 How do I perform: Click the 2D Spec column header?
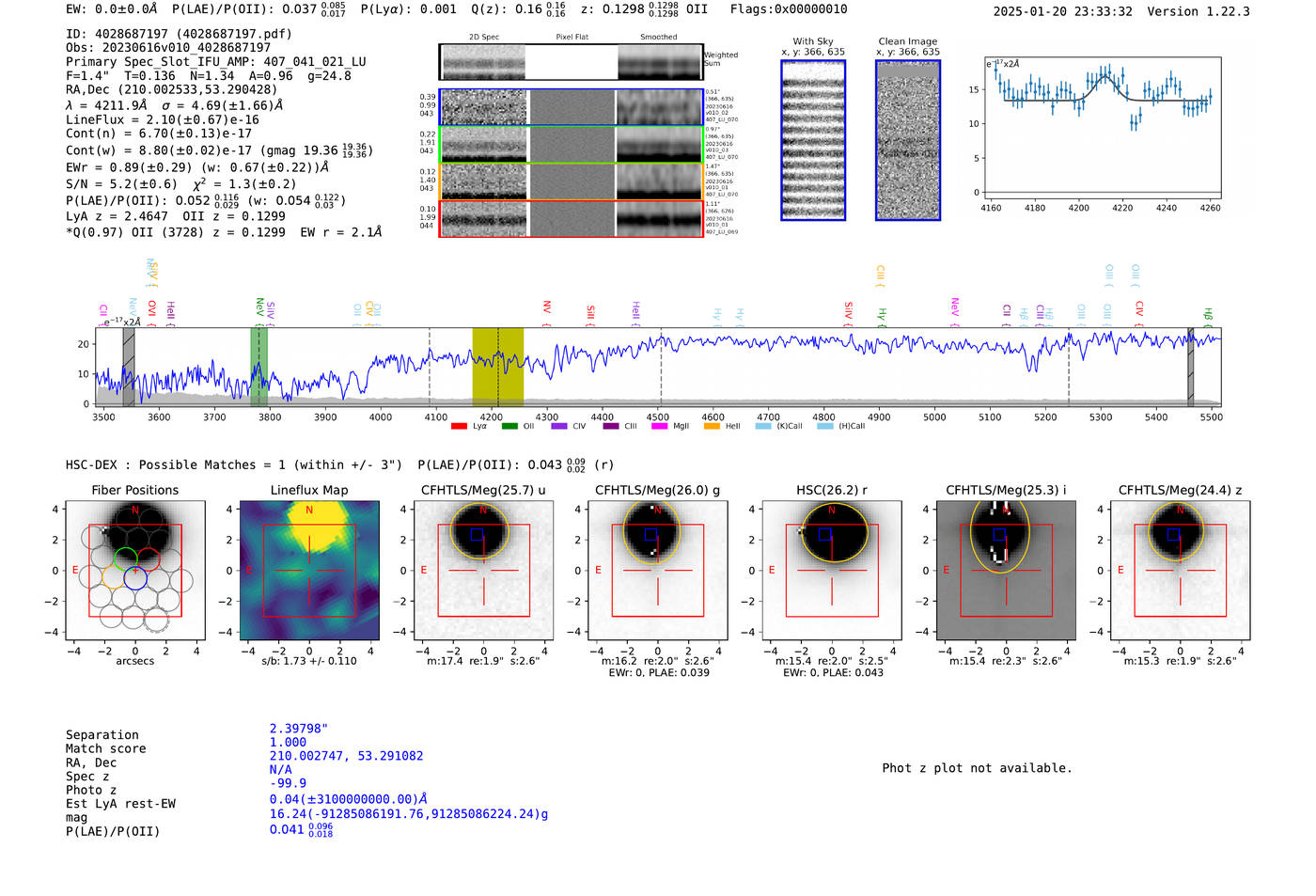[483, 38]
